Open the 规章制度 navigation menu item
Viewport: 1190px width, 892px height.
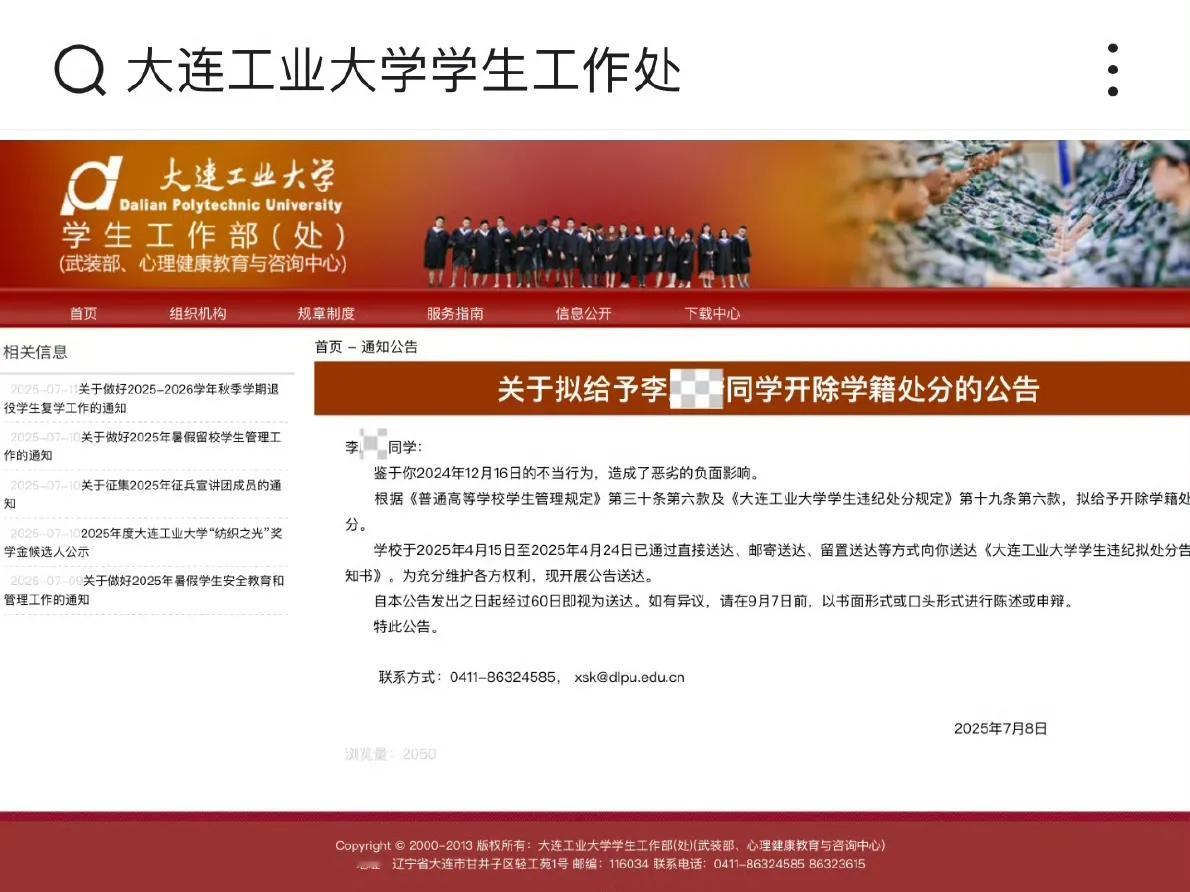pyautogui.click(x=326, y=314)
